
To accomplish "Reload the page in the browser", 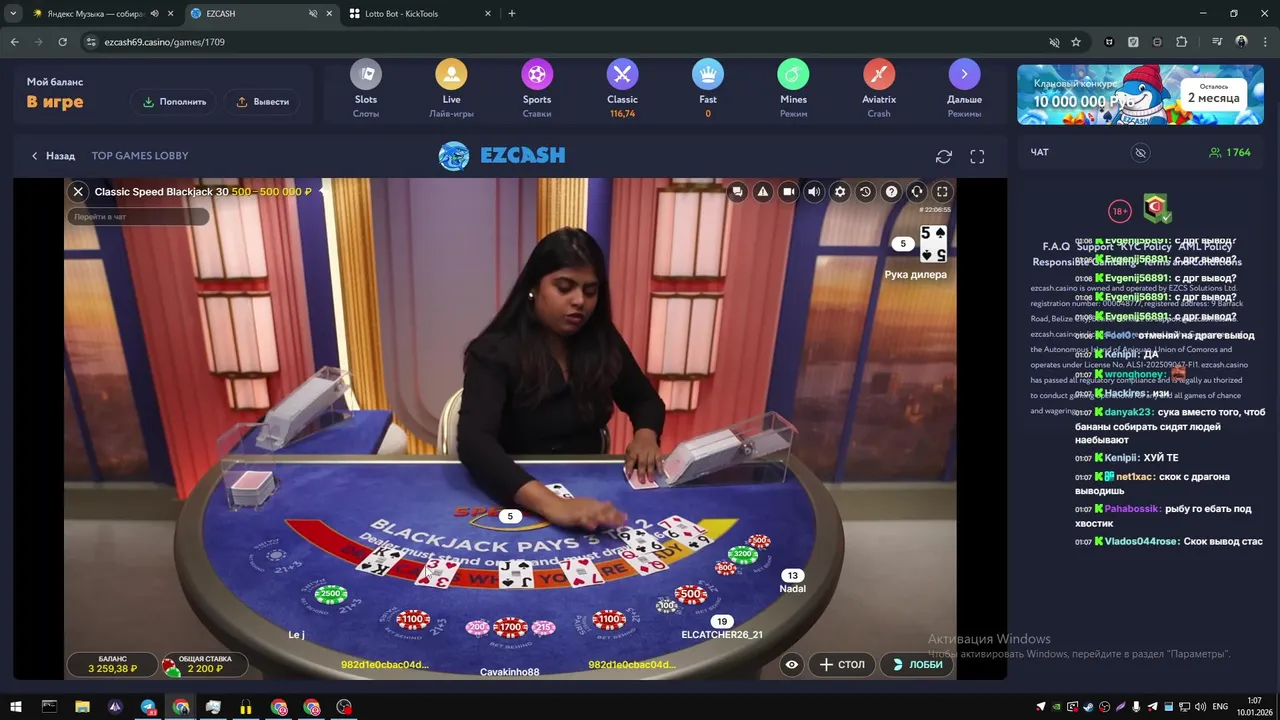I will pos(62,42).
